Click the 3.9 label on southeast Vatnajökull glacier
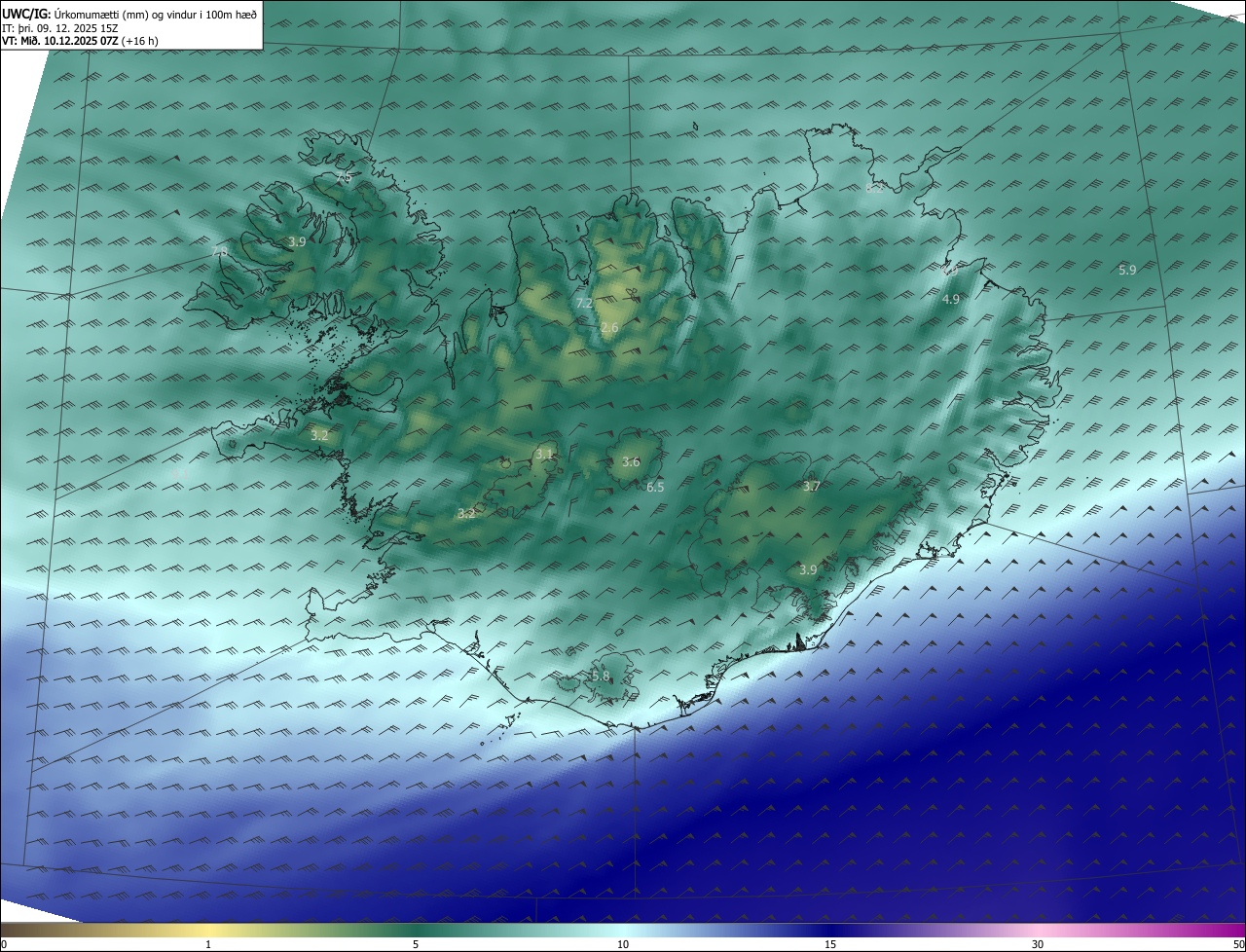 (x=807, y=570)
